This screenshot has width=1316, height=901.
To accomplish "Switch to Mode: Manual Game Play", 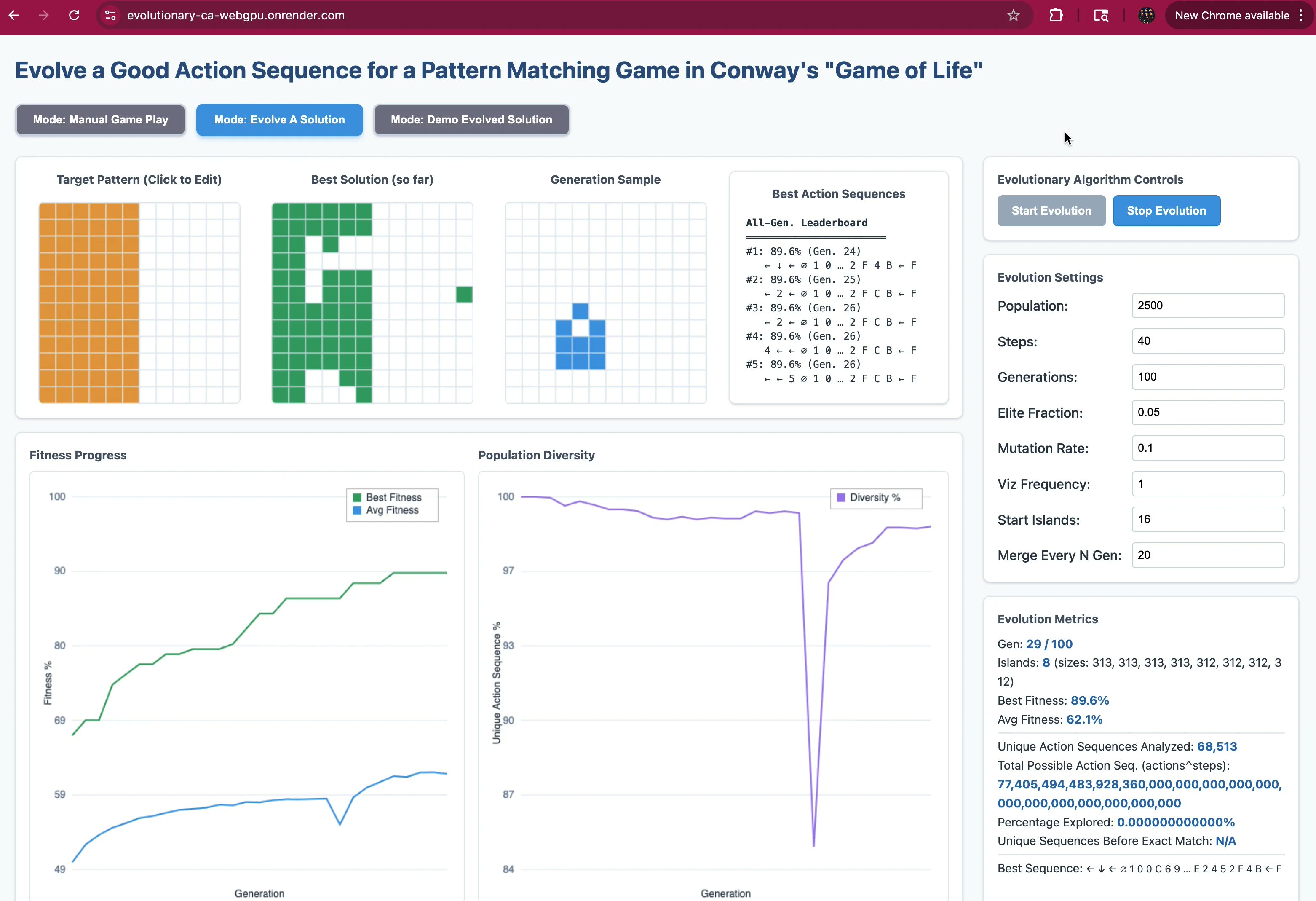I will 100,120.
